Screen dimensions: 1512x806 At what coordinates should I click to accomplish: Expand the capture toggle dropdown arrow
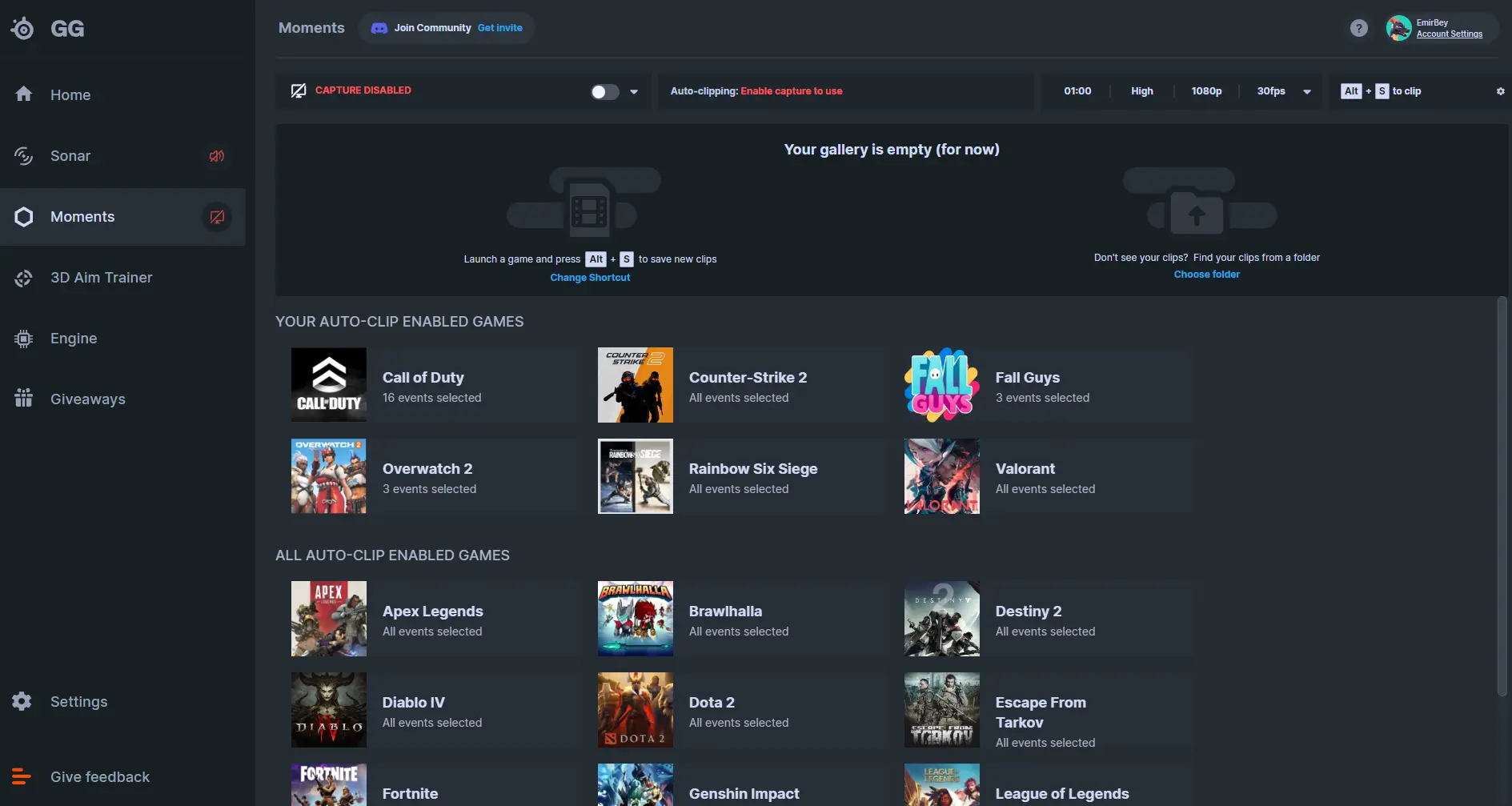click(x=634, y=92)
